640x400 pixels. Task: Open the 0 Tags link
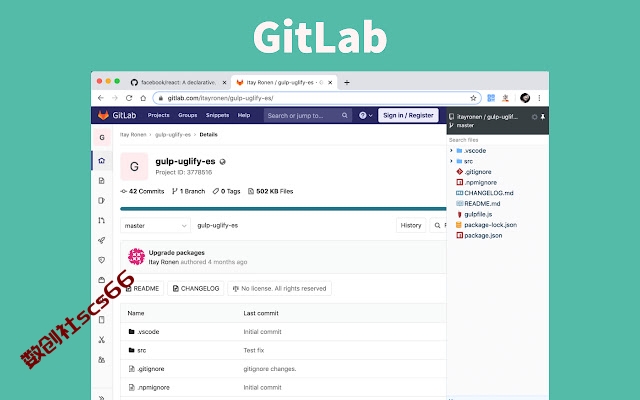(227, 191)
